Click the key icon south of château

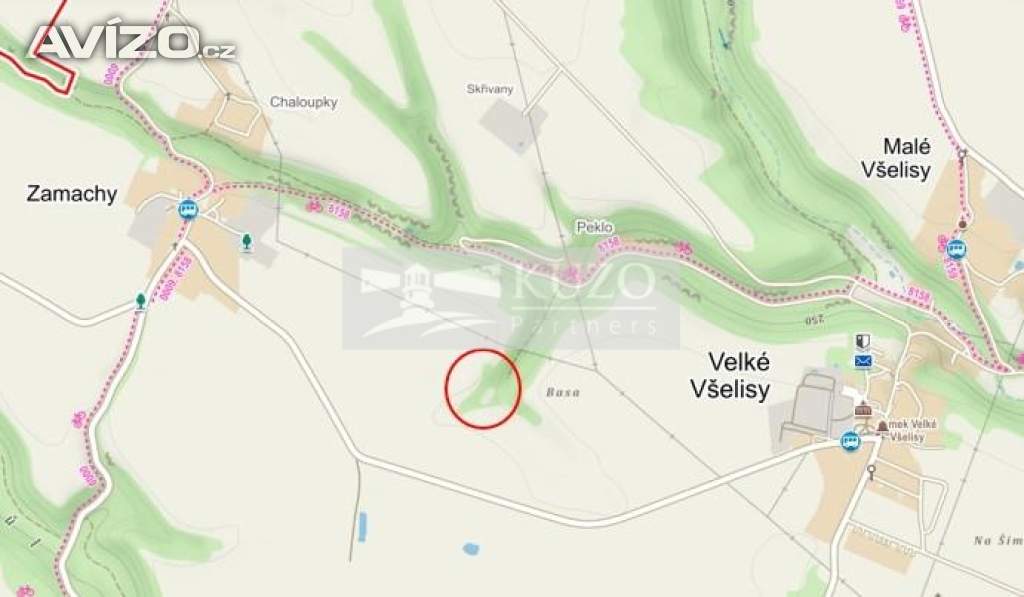tap(871, 471)
